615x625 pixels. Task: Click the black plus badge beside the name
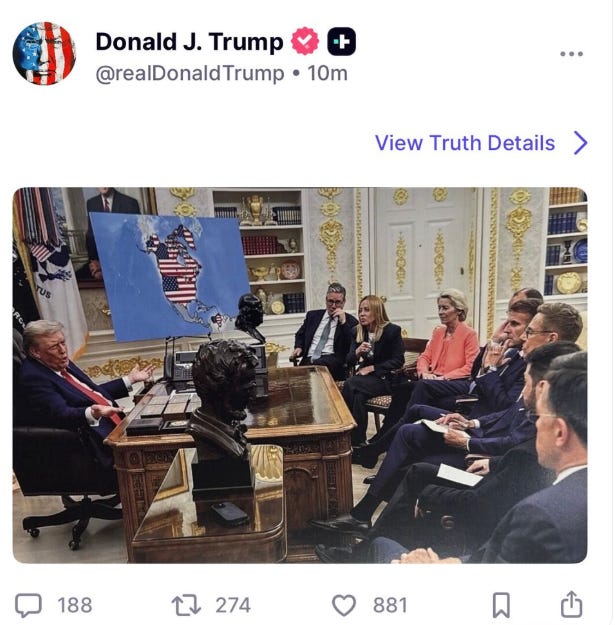[x=342, y=41]
